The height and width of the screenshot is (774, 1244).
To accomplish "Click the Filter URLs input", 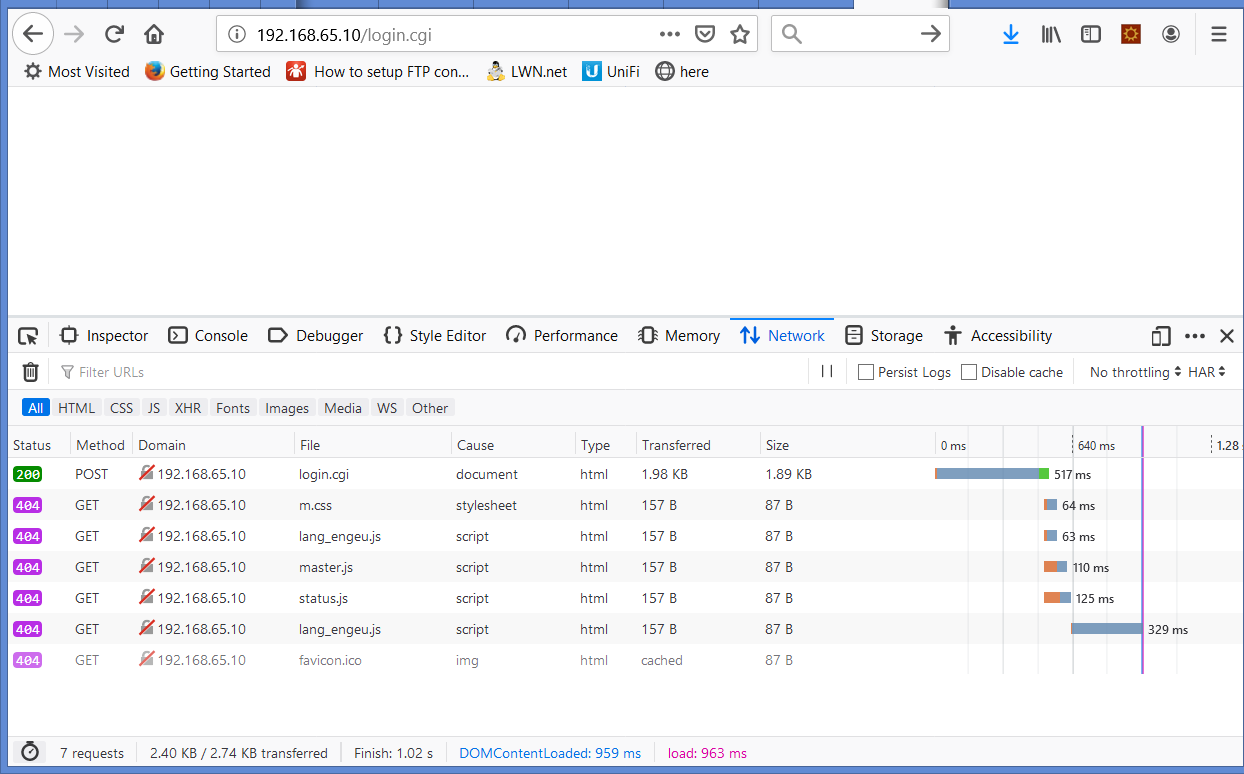I will tap(430, 372).
